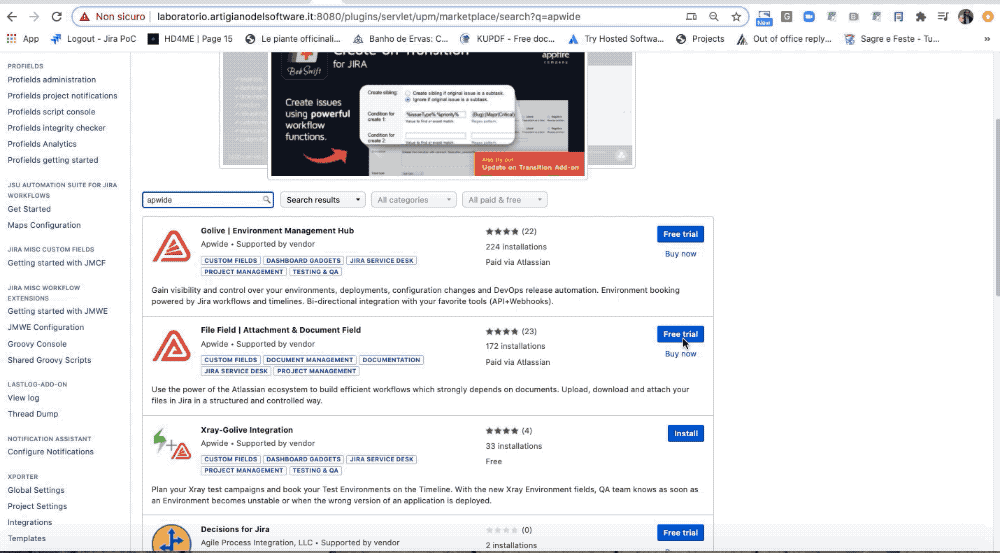This screenshot has width=1000, height=553.
Task: Reload the current page
Action: 56,17
